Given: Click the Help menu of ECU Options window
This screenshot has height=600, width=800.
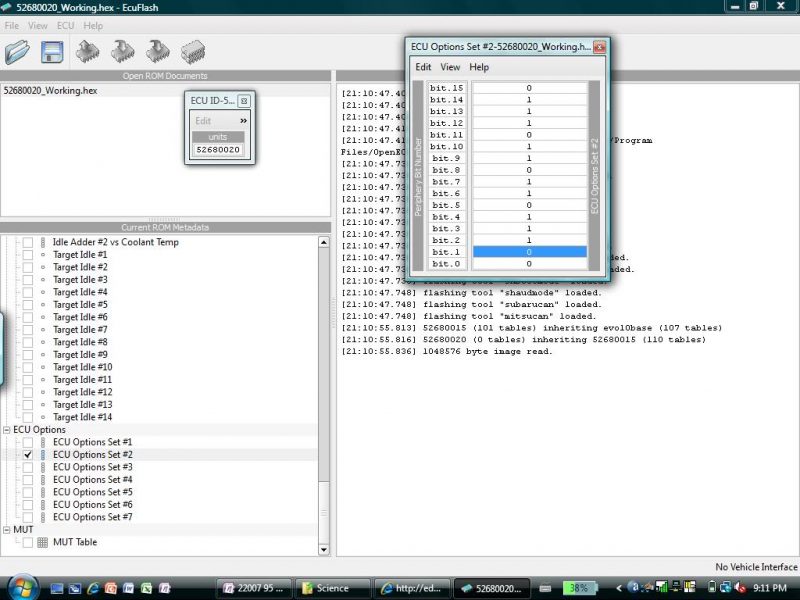Looking at the screenshot, I should coord(478,67).
